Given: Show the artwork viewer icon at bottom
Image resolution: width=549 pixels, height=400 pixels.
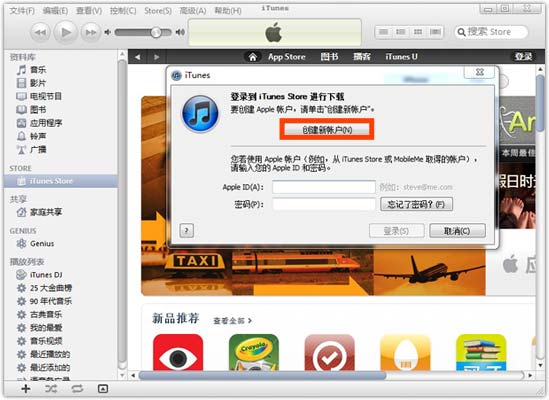Looking at the screenshot, I should tap(103, 388).
